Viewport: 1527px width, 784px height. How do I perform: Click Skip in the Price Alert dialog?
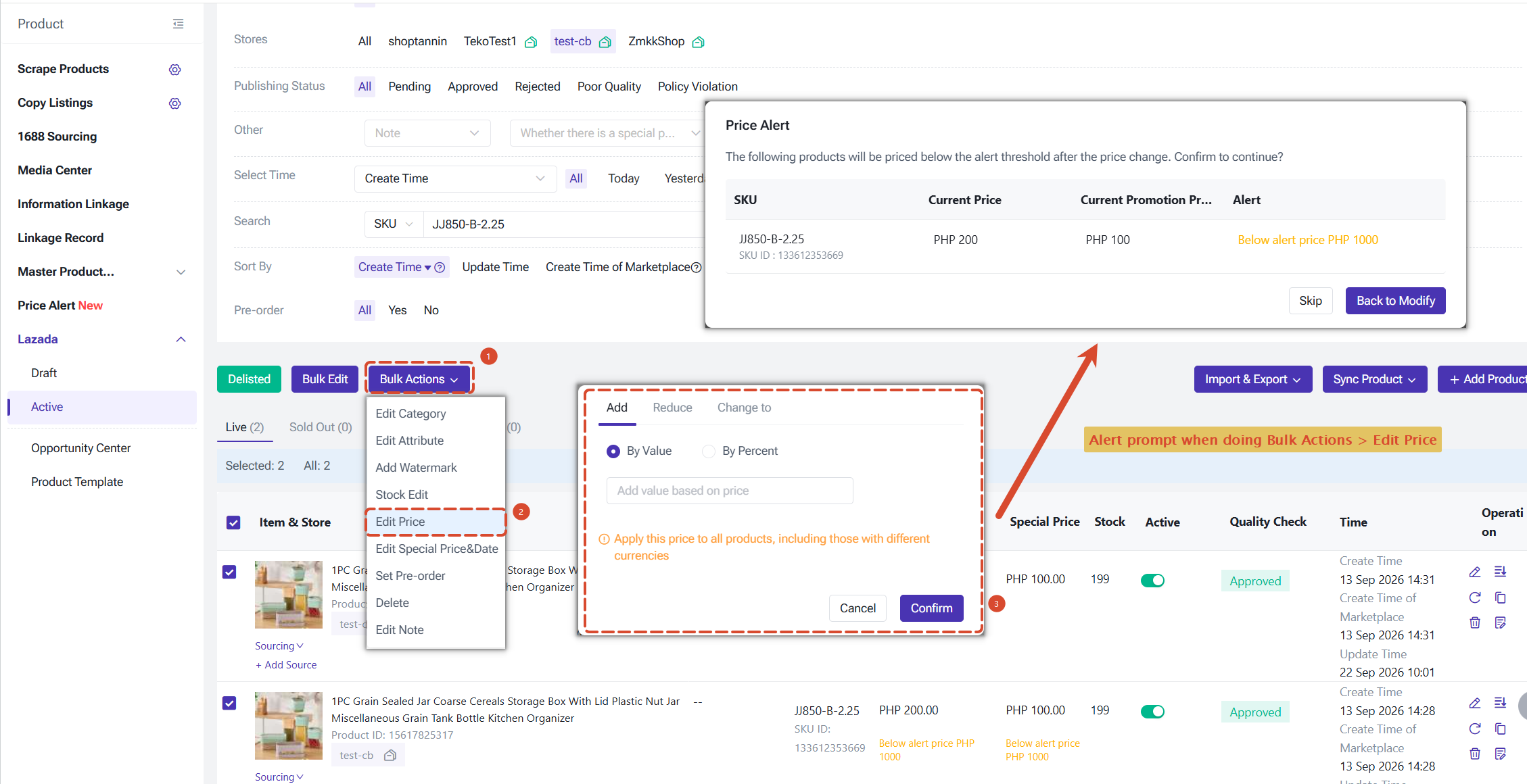tap(1310, 301)
